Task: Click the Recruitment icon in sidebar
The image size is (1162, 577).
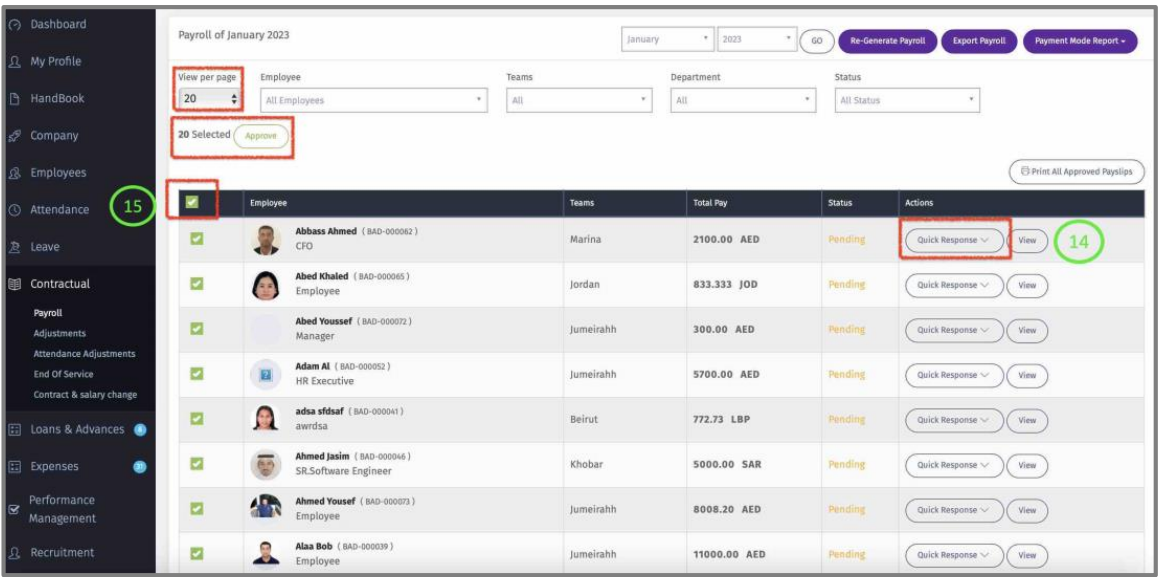Action: pyautogui.click(x=15, y=553)
